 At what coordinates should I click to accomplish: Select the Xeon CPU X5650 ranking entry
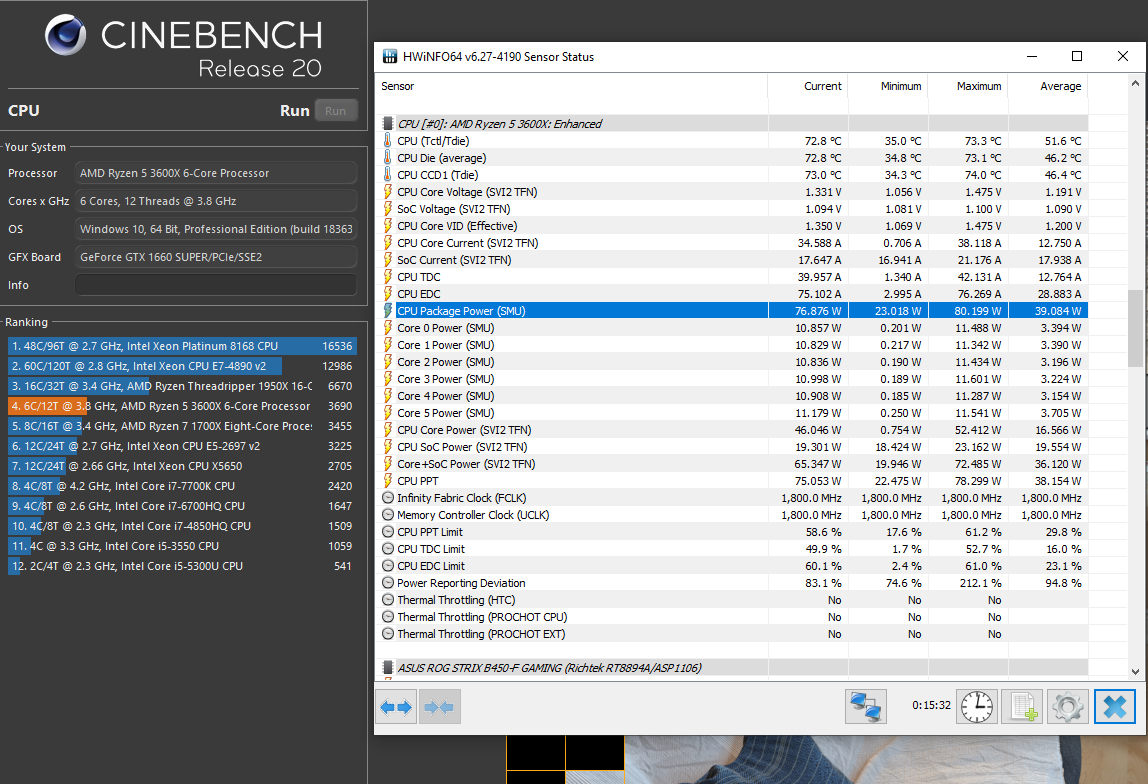[182, 466]
